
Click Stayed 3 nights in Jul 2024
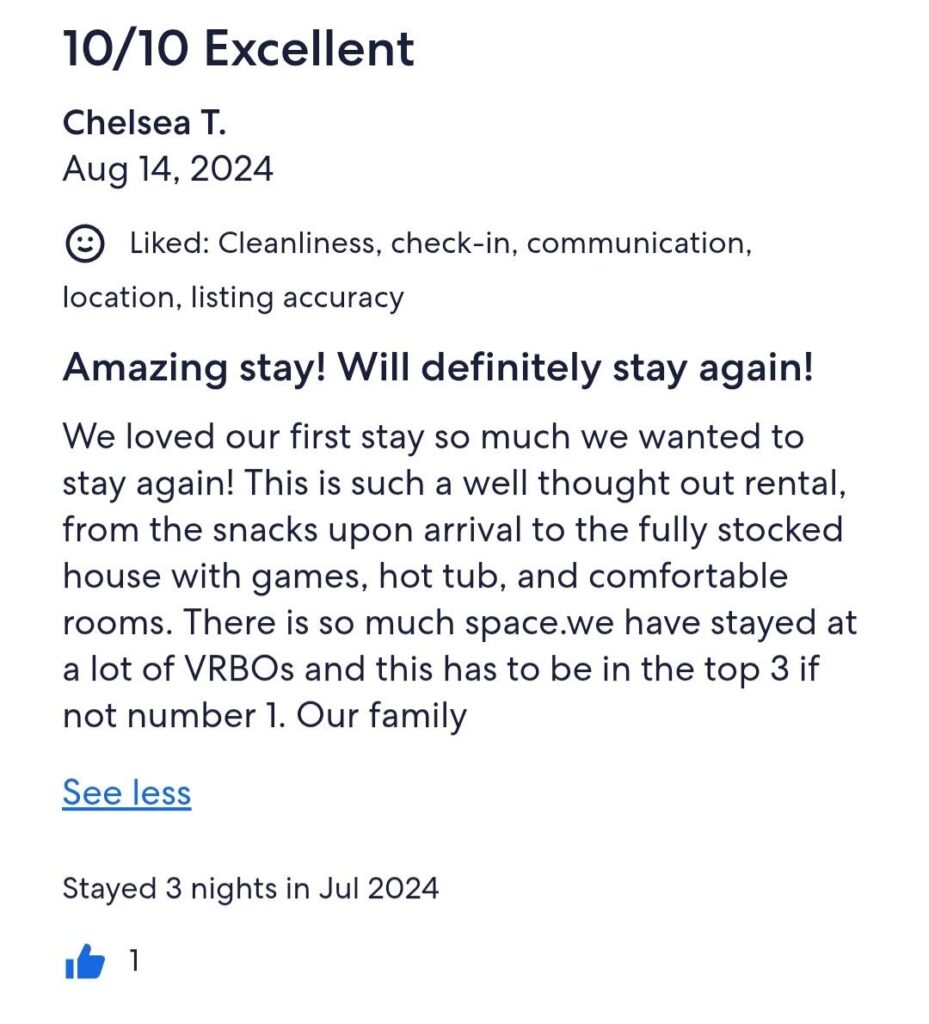[x=250, y=888]
